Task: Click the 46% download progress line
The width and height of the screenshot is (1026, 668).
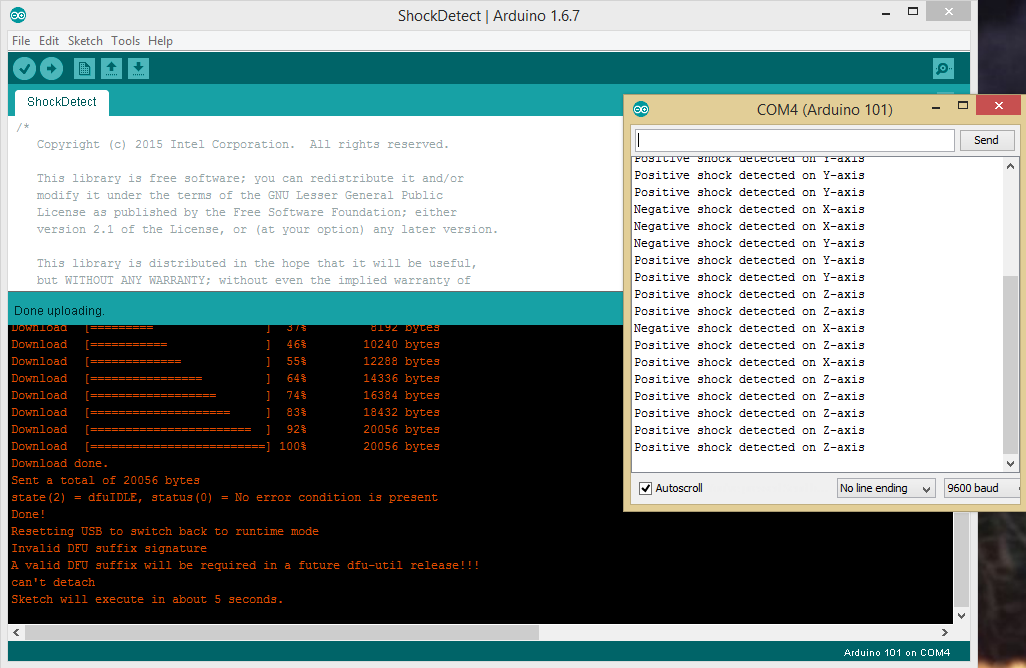Action: [226, 344]
